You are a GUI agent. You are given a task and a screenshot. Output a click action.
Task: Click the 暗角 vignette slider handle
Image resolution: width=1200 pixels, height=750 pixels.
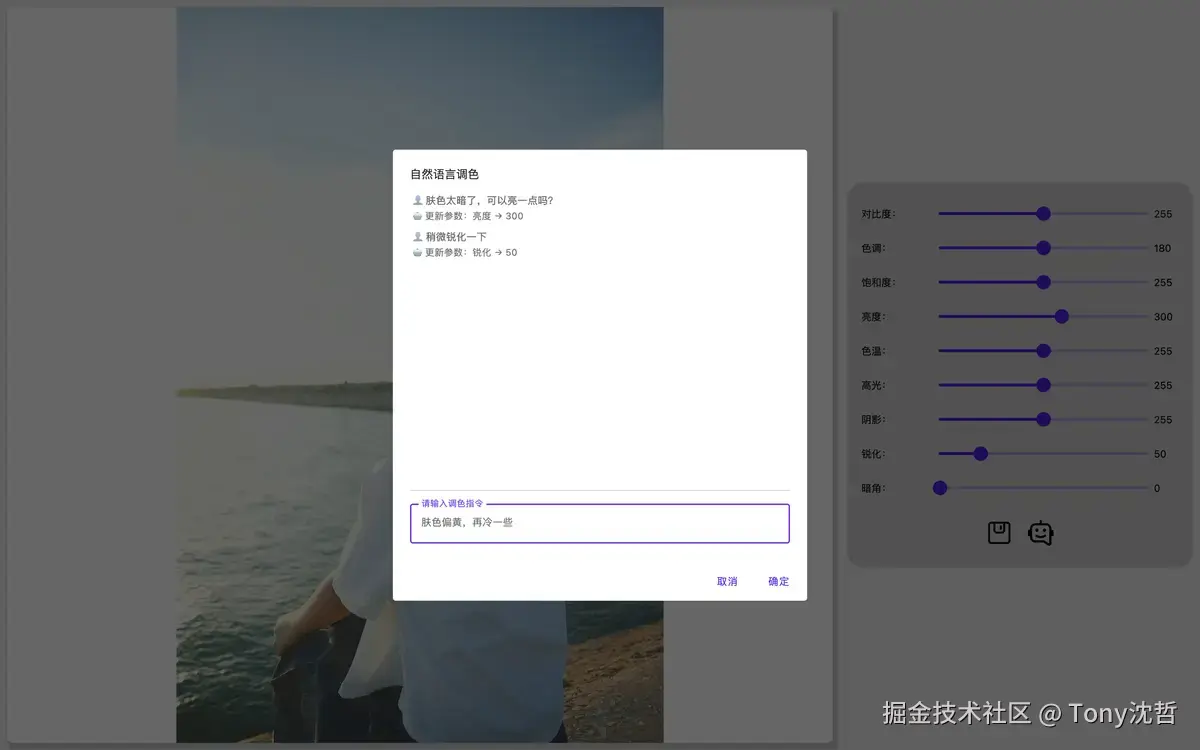(940, 488)
